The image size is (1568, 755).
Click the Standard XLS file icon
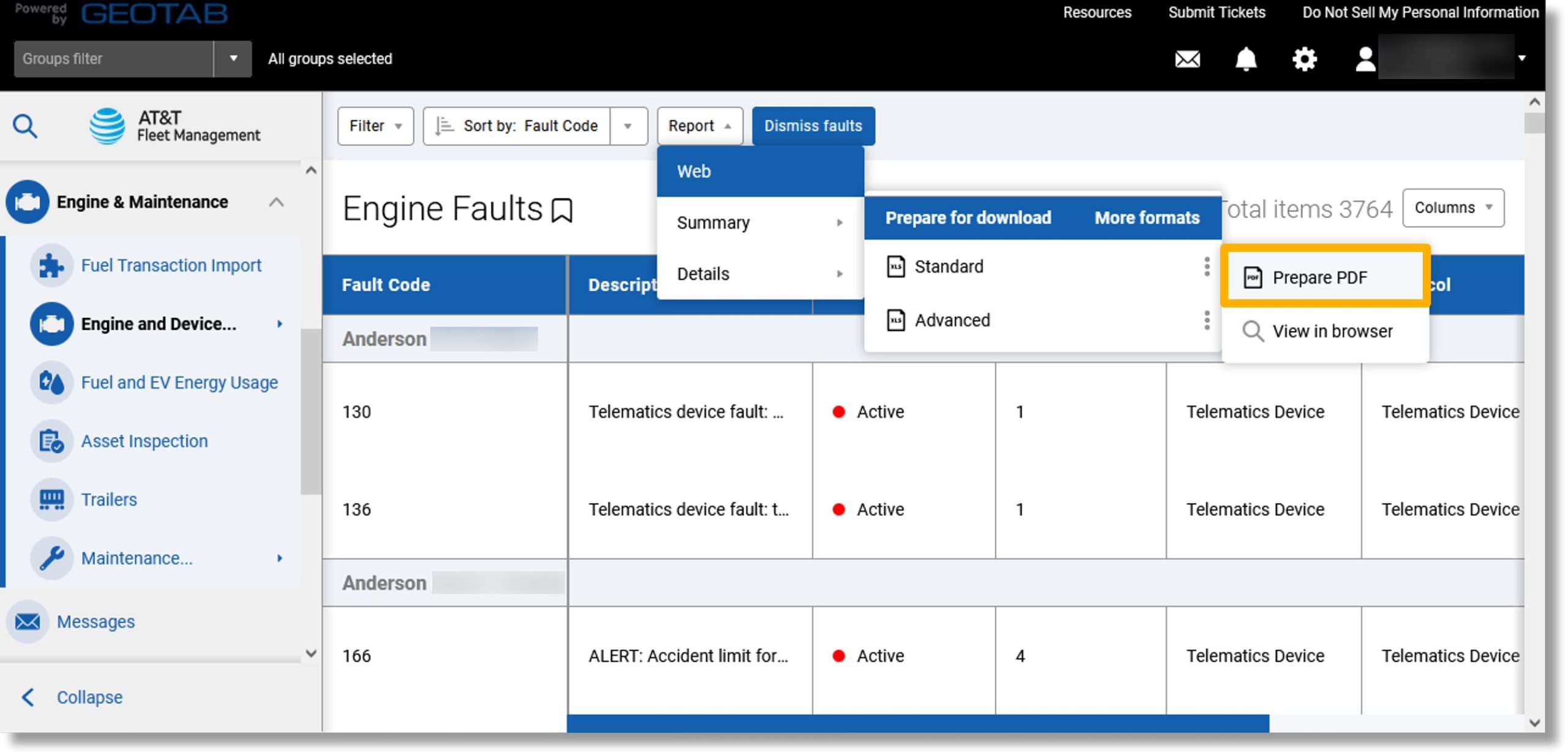click(896, 267)
